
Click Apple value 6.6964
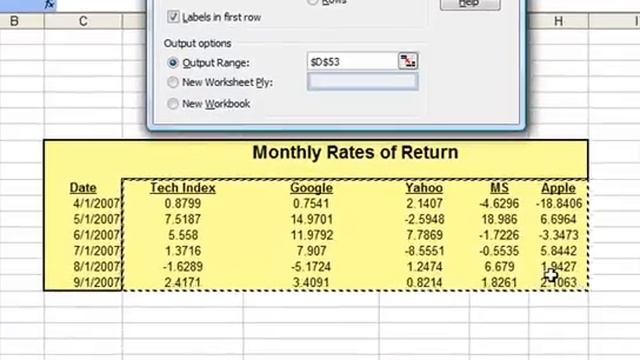click(x=558, y=219)
